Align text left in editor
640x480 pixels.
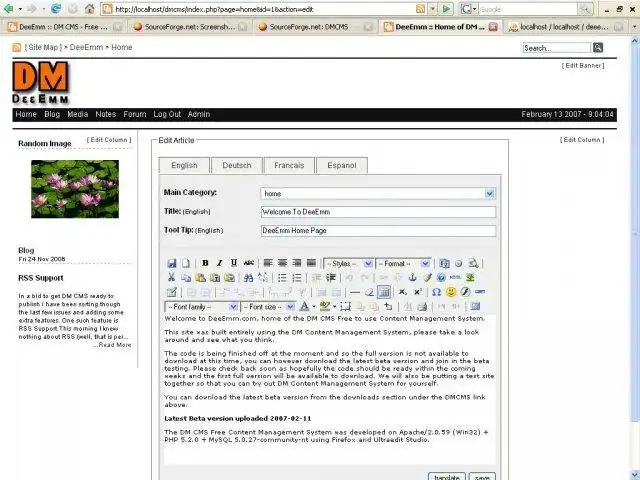click(268, 263)
